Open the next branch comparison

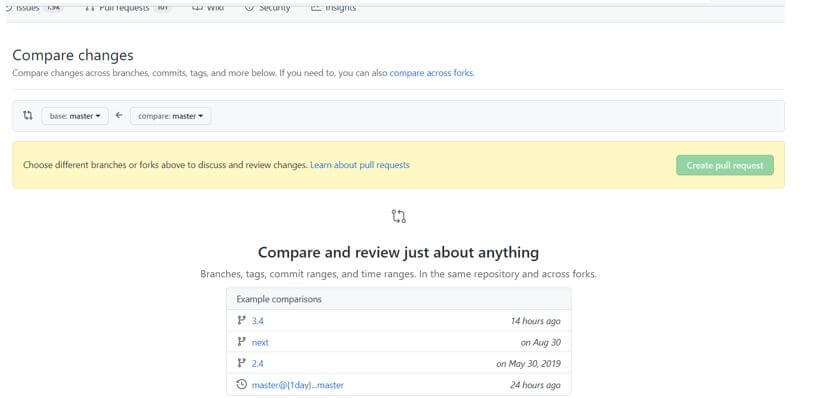[x=260, y=342]
